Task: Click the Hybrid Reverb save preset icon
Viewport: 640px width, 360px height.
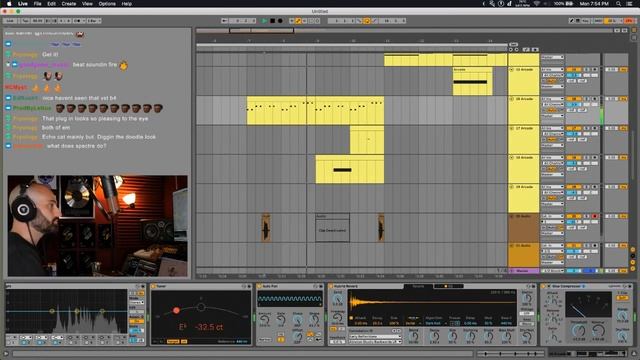Action: tap(534, 287)
